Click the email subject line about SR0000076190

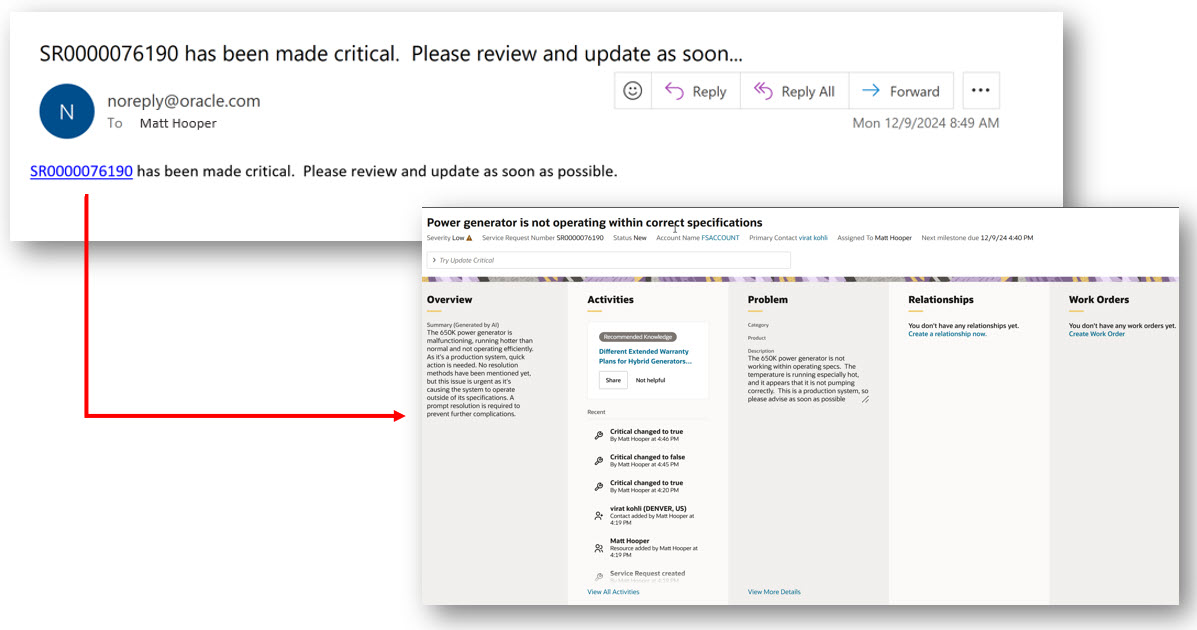(x=391, y=54)
